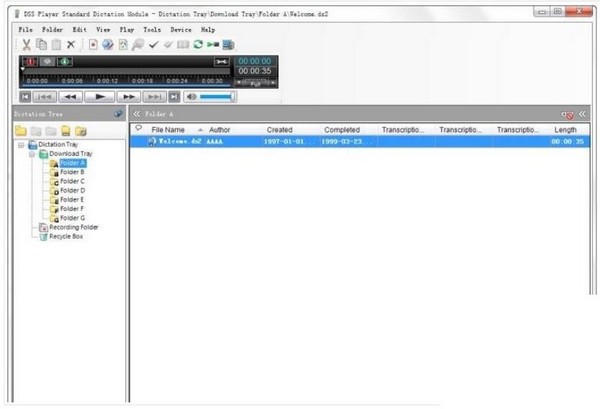Collapse the Download Tray tree node
The image size is (600, 409).
coord(31,154)
